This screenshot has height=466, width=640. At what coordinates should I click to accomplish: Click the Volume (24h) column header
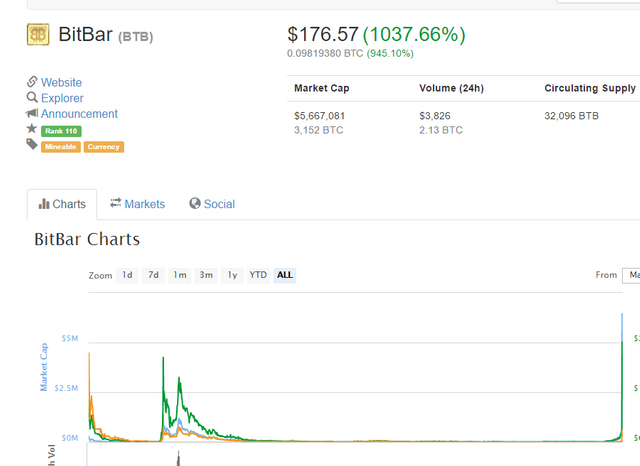[x=451, y=88]
